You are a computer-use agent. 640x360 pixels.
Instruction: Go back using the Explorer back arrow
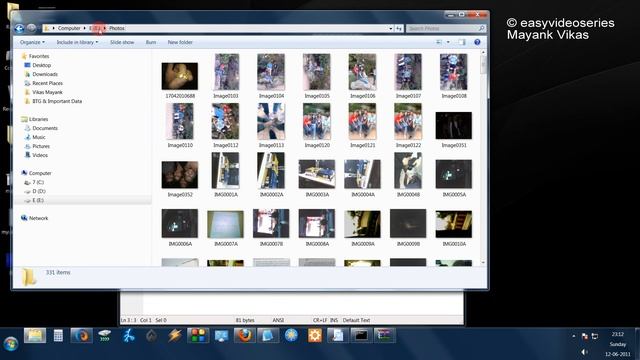click(x=19, y=28)
